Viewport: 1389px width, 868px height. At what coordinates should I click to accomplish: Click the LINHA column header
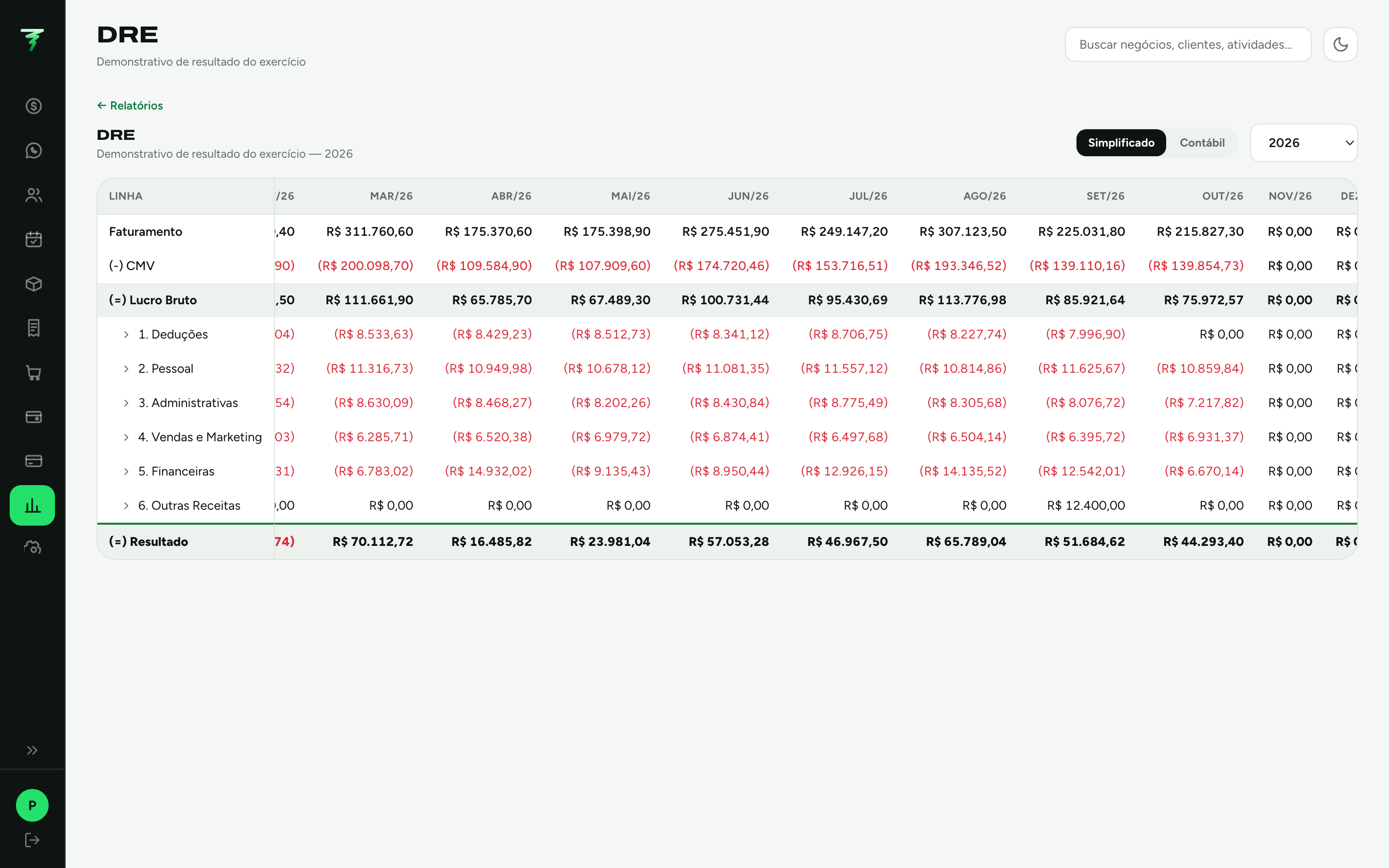126,196
